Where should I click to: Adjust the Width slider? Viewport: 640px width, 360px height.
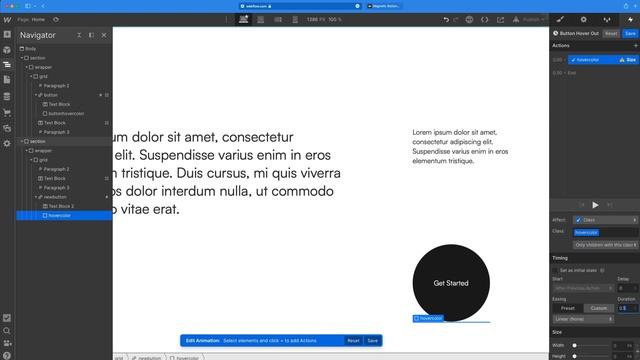(x=575, y=345)
